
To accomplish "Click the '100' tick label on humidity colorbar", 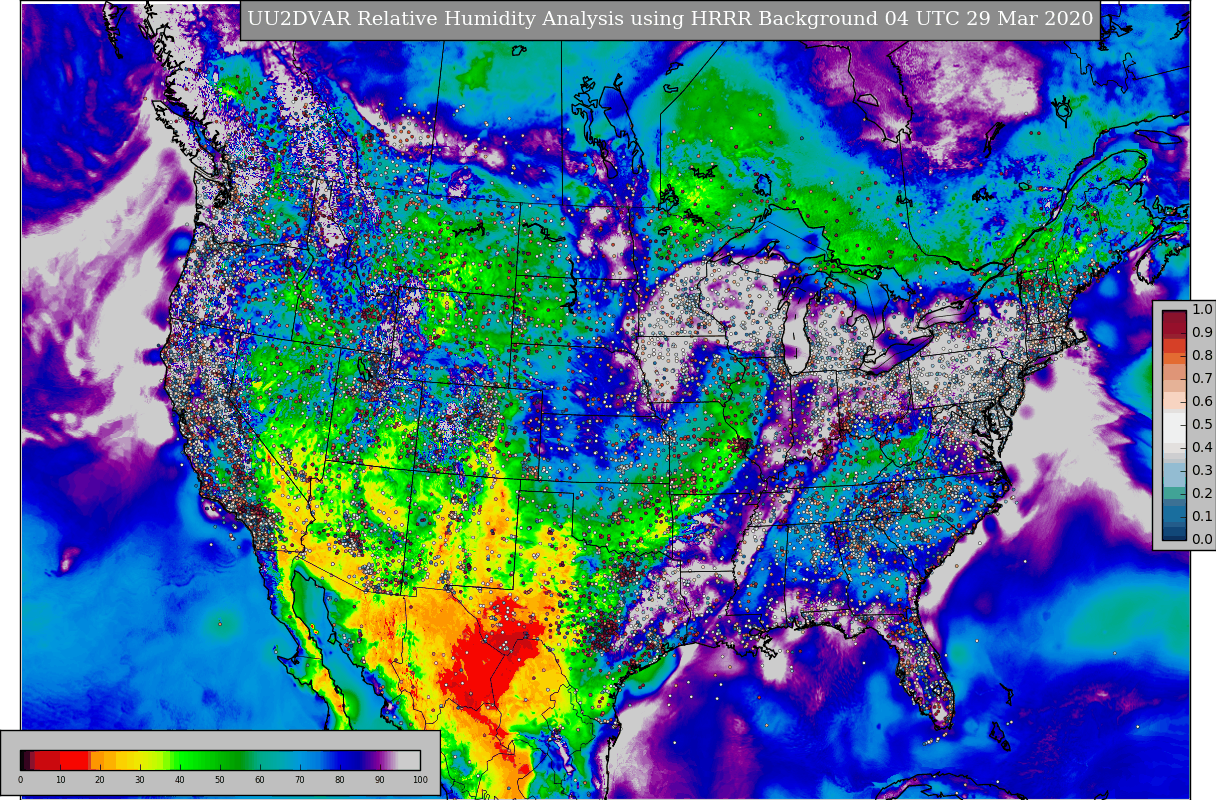I will pyautogui.click(x=420, y=780).
